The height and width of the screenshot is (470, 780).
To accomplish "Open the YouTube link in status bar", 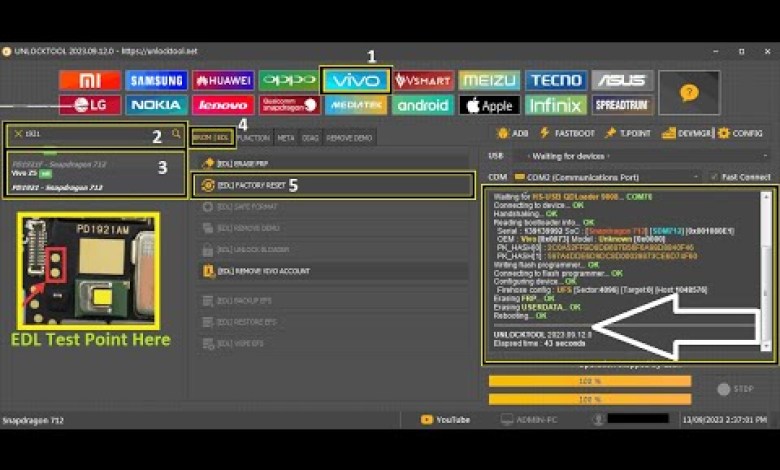I will tap(445, 420).
